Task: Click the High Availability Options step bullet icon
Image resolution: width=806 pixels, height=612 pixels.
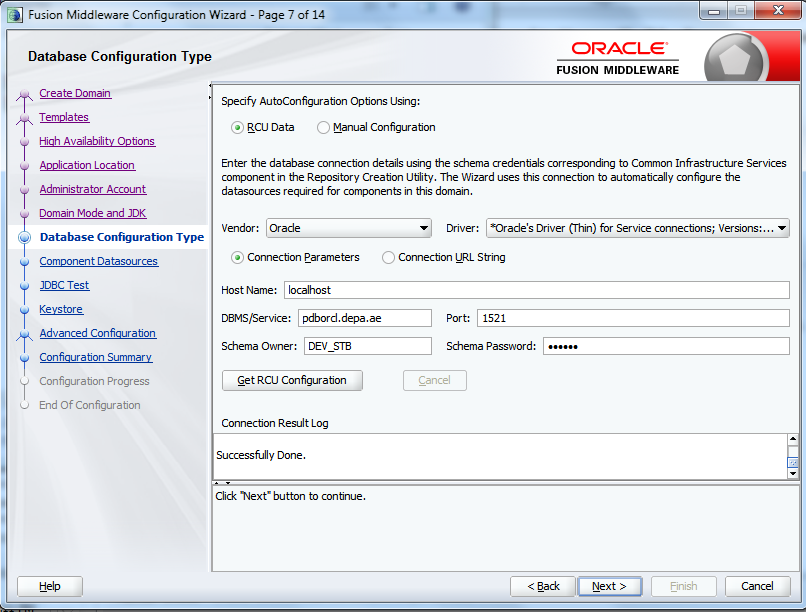Action: point(24,141)
